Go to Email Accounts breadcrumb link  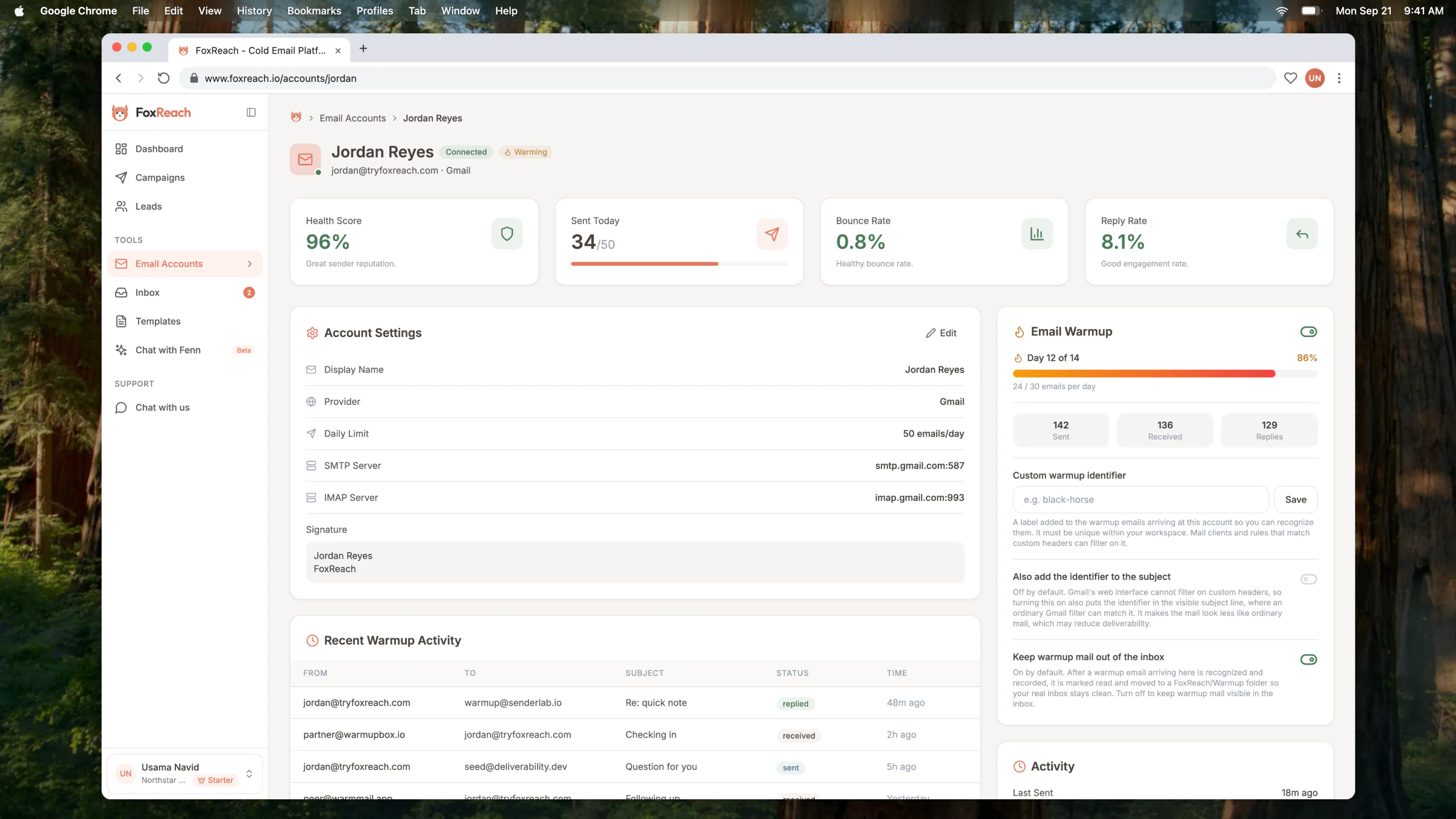click(353, 118)
